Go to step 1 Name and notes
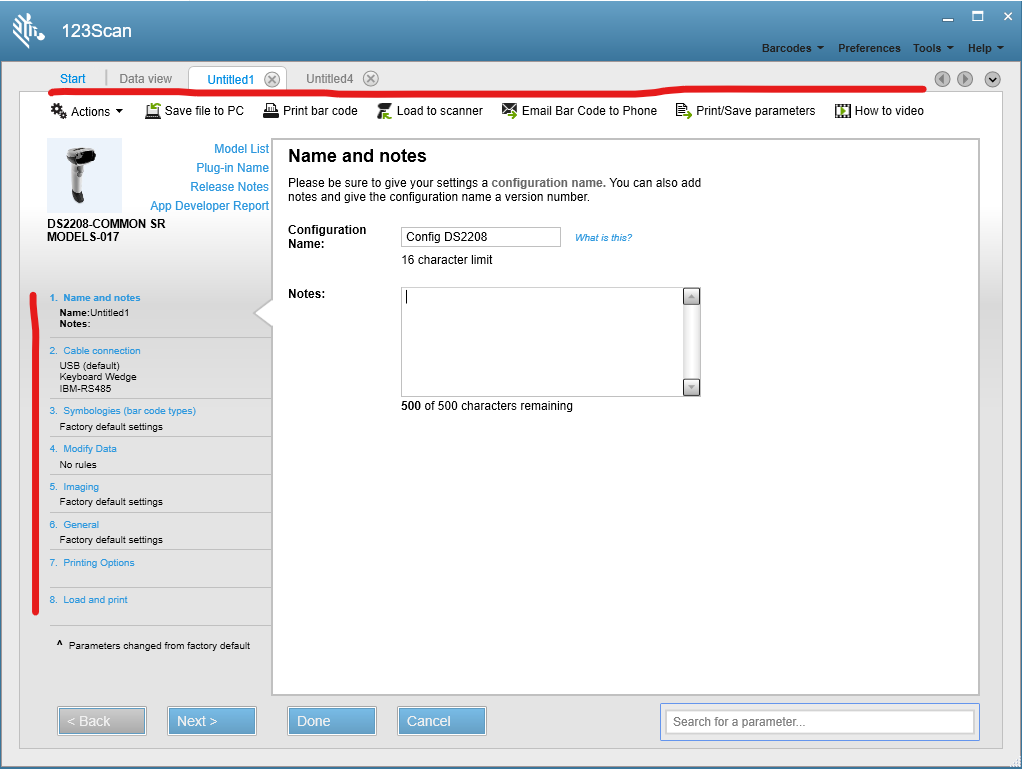Image resolution: width=1022 pixels, height=769 pixels. tap(102, 298)
